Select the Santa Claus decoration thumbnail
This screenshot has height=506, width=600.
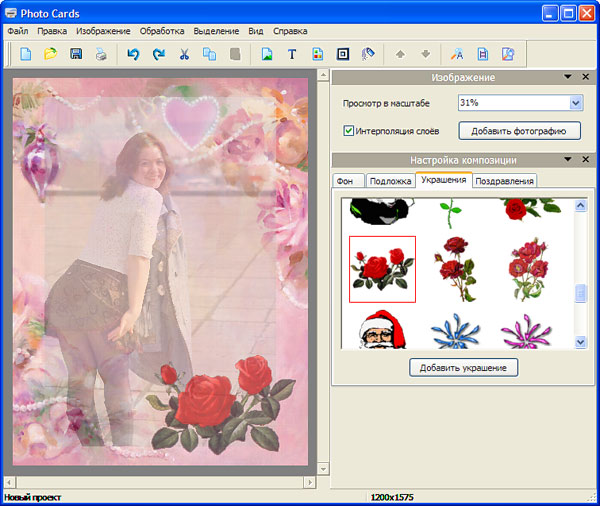coord(382,331)
